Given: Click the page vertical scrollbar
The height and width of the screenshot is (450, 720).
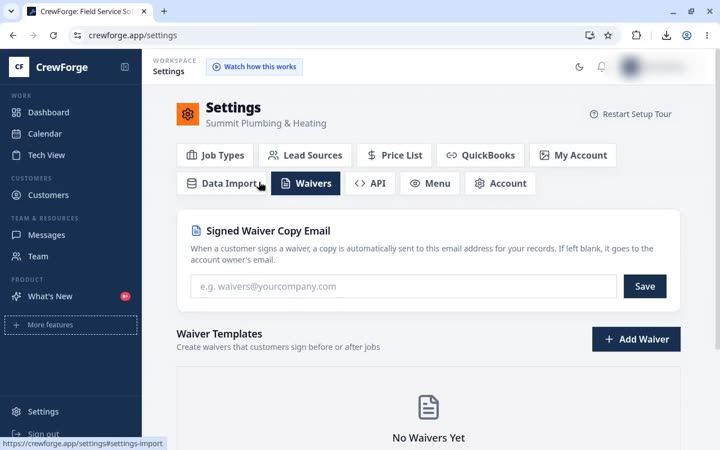Looking at the screenshot, I should tap(717, 199).
